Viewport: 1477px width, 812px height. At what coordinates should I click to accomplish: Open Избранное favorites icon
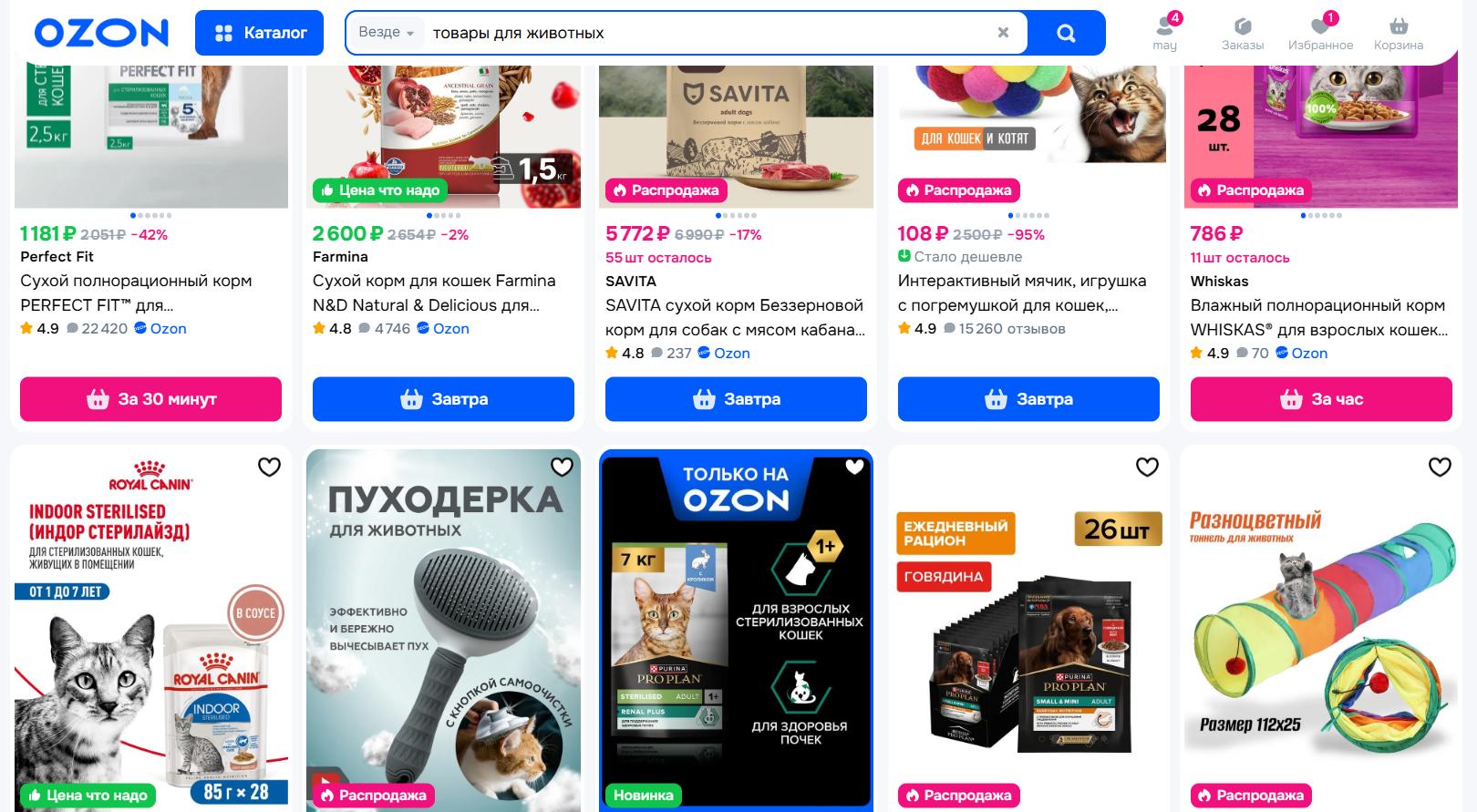(1320, 33)
